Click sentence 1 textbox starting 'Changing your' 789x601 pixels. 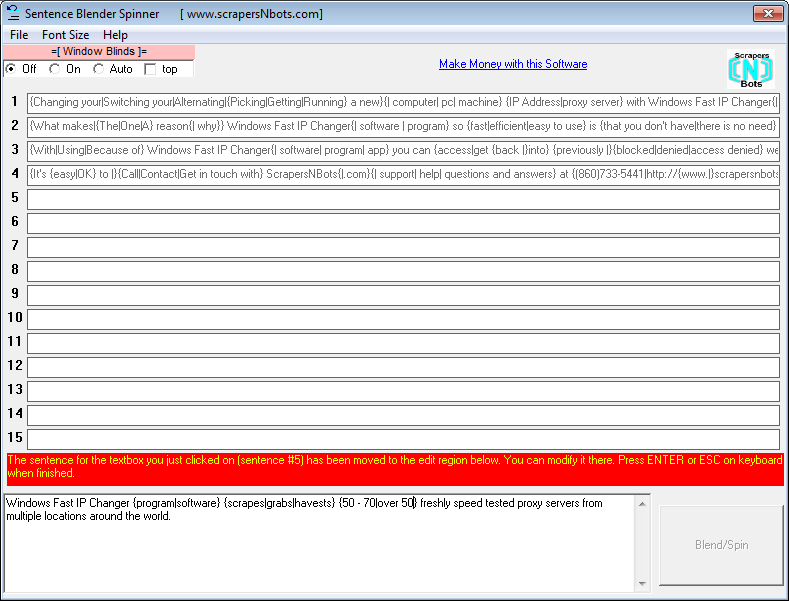403,103
